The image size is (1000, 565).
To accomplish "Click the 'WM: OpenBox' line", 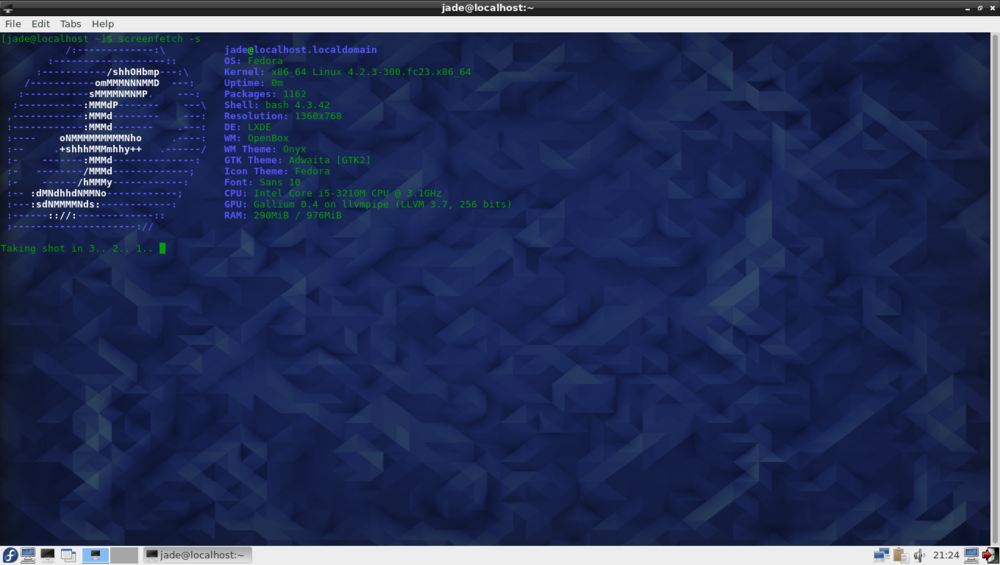I will pos(256,138).
